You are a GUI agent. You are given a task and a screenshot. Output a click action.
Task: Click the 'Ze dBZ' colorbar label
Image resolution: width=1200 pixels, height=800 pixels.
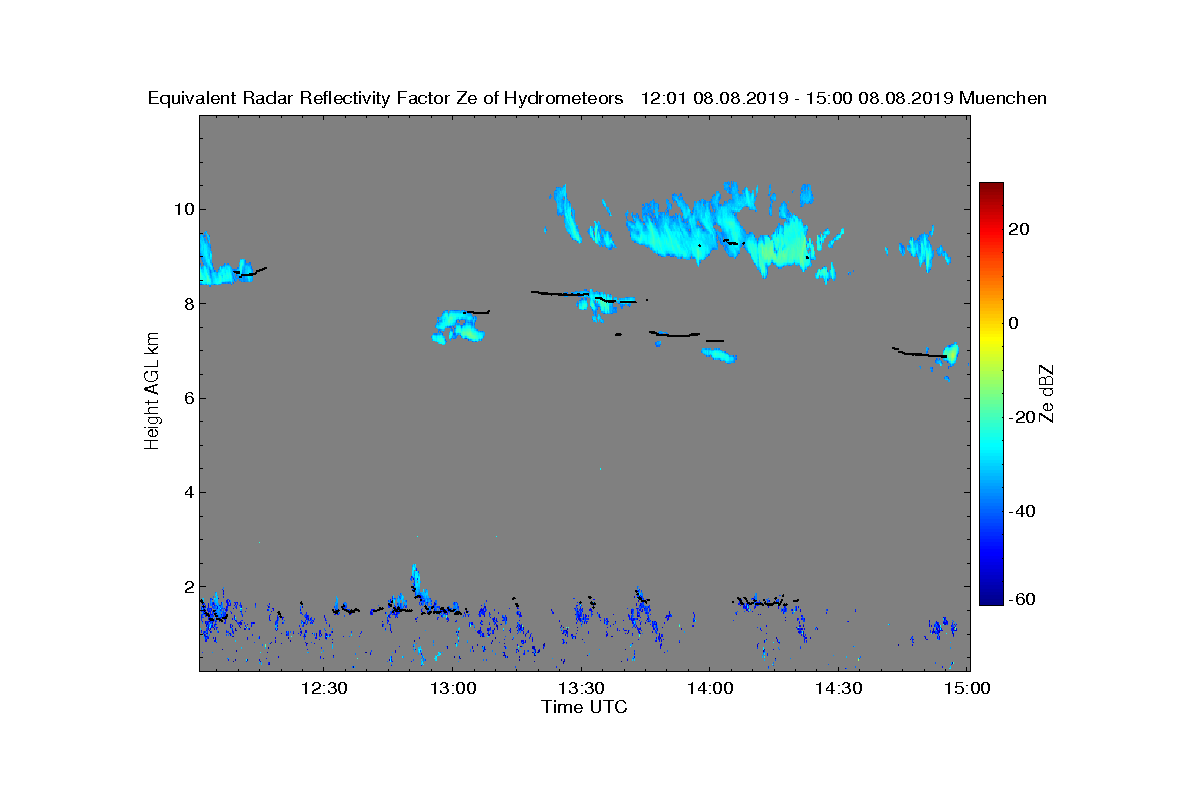click(x=1048, y=393)
